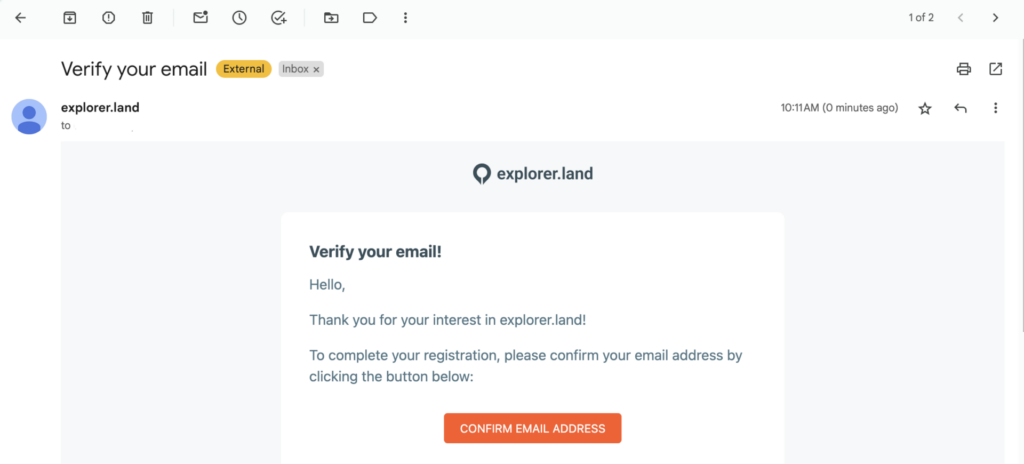Screen dimensions: 1024x464
Task: Delete the email with trash icon
Action: 147,18
